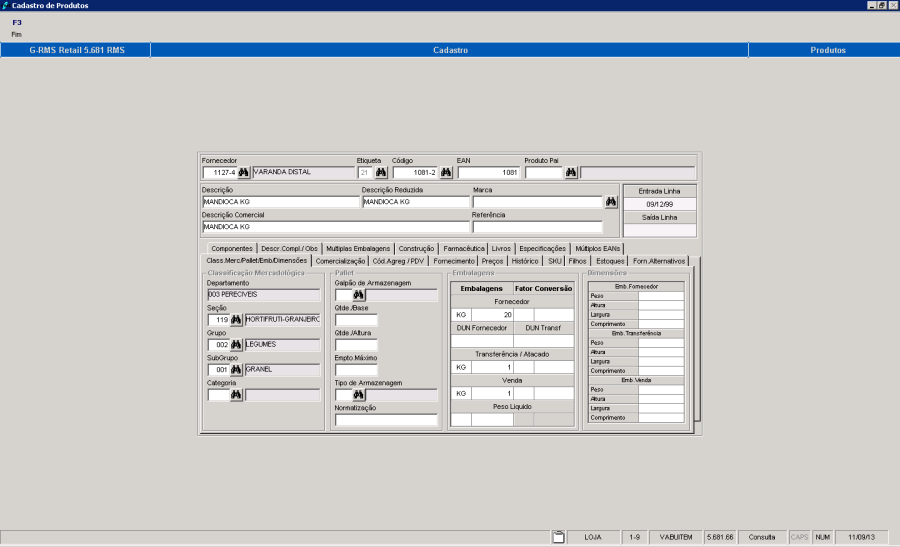Click the Etiqueta search binoculars icon
This screenshot has width=900, height=547.
pos(381,173)
